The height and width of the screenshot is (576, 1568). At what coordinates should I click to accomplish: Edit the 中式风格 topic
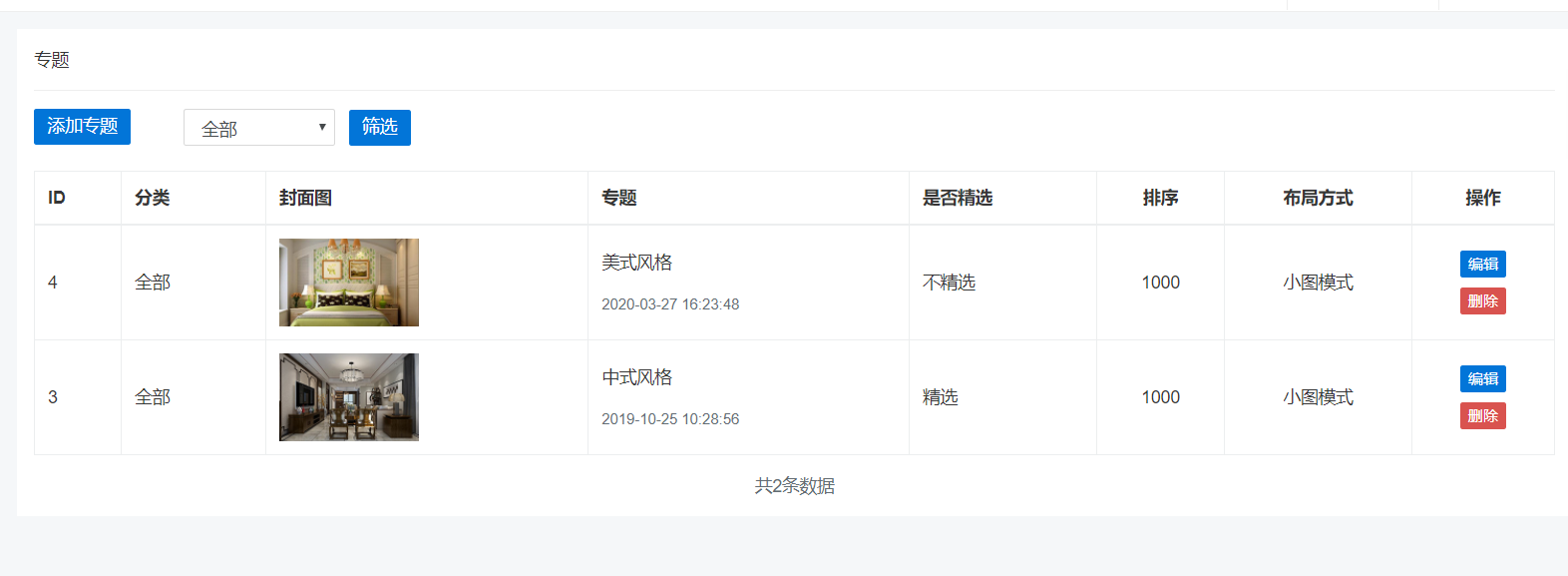click(1483, 379)
